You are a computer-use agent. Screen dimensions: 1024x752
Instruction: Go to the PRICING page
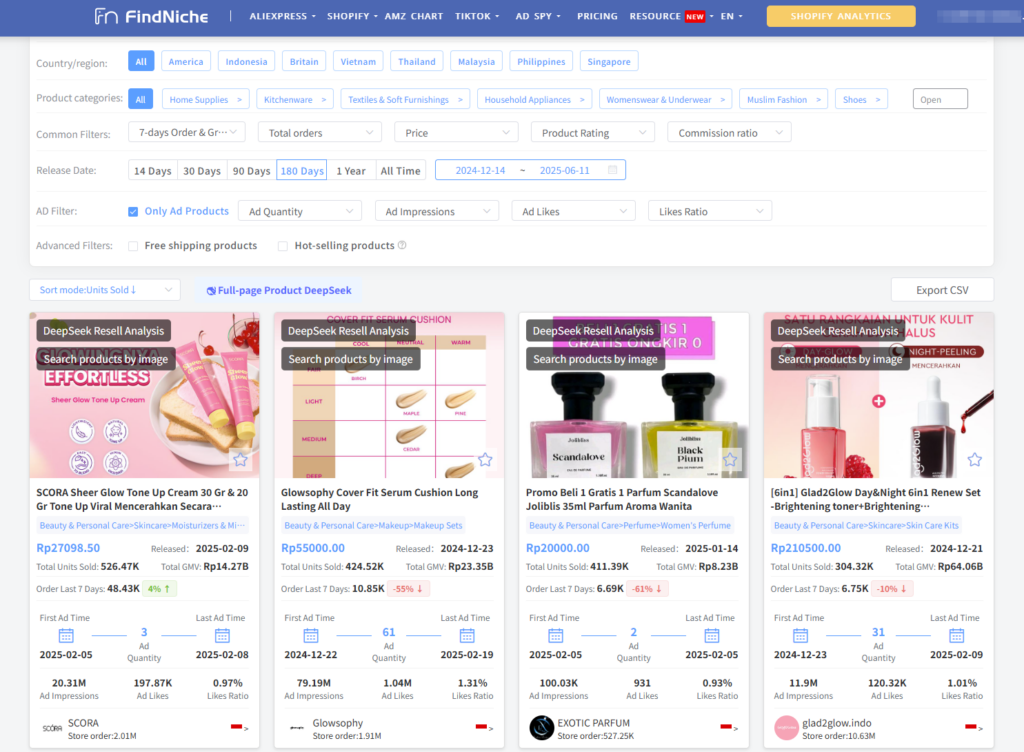[x=597, y=16]
